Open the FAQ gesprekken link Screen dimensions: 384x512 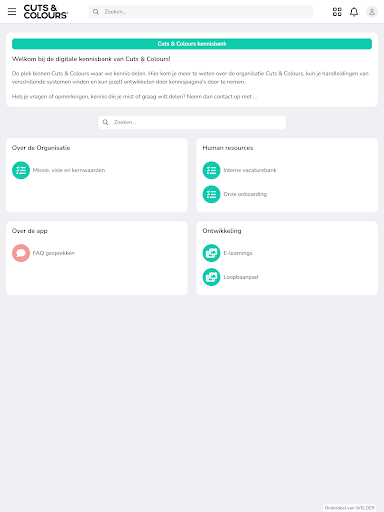coord(53,253)
